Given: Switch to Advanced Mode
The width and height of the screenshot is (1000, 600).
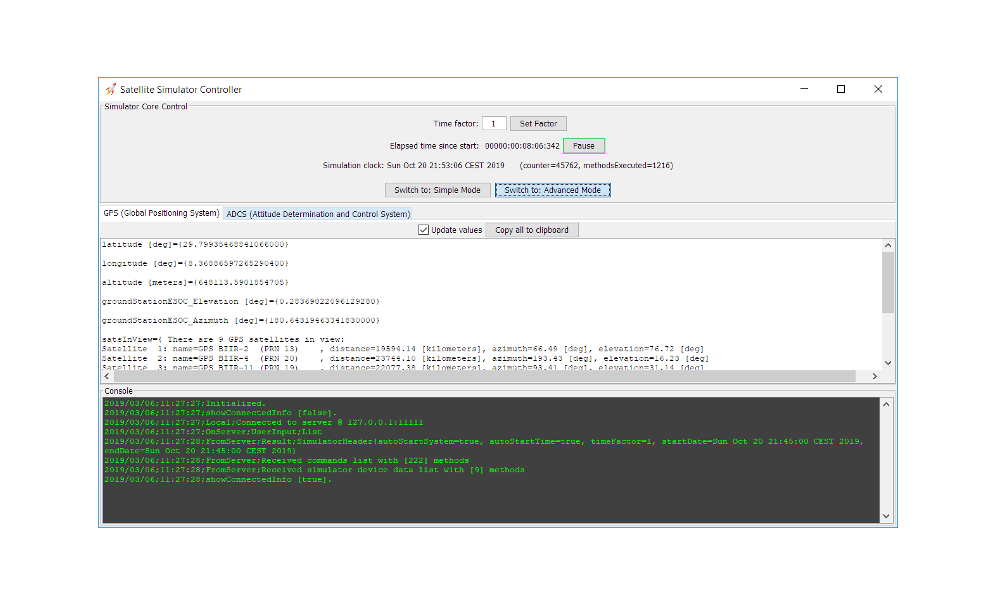Looking at the screenshot, I should pyautogui.click(x=552, y=190).
